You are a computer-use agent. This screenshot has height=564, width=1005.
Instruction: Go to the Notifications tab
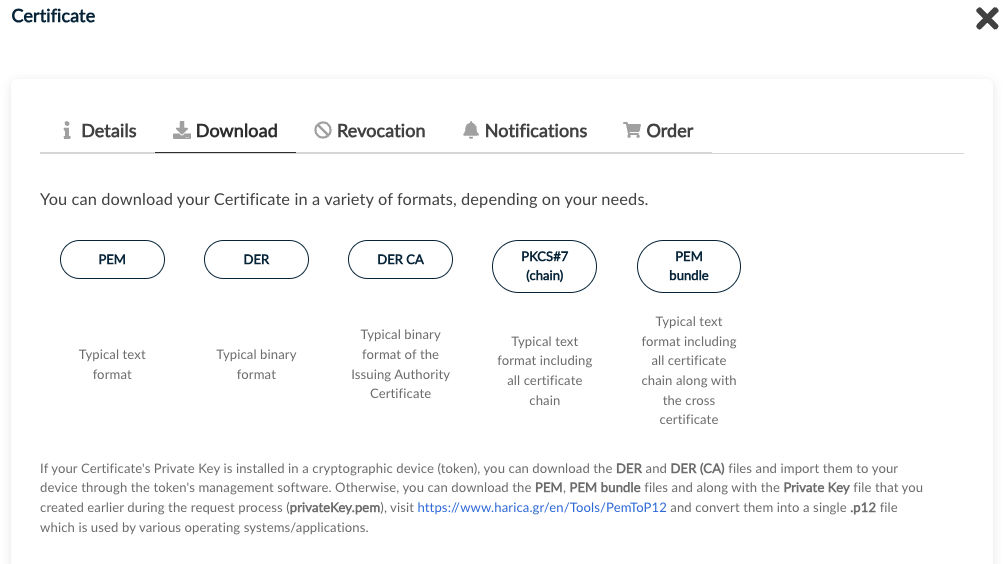[535, 131]
